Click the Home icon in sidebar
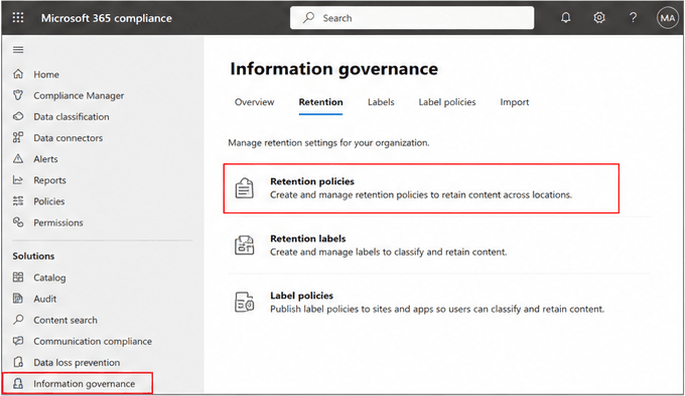This screenshot has width=685, height=396. coord(18,74)
